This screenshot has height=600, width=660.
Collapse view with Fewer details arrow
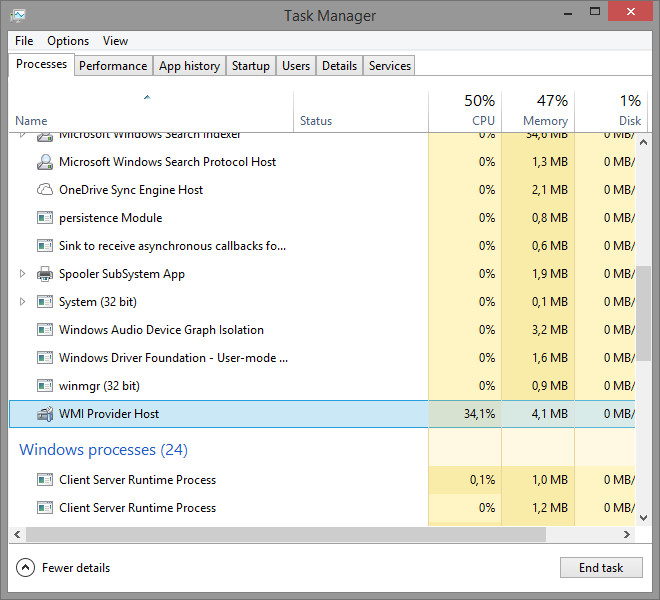click(x=25, y=568)
